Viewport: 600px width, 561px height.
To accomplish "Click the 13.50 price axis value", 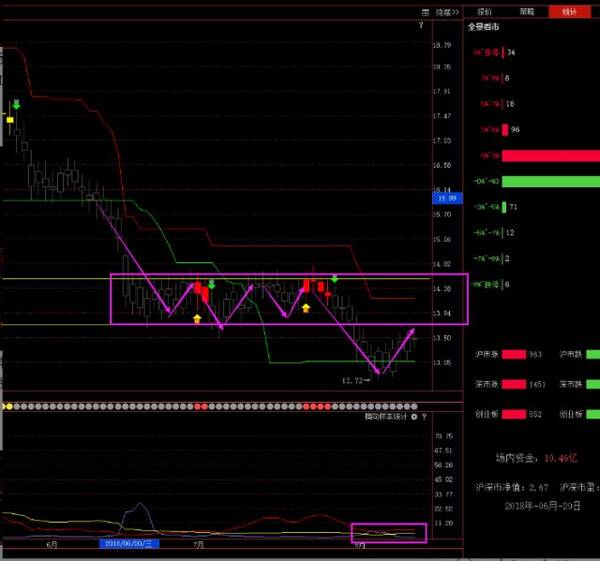I will 442,338.
